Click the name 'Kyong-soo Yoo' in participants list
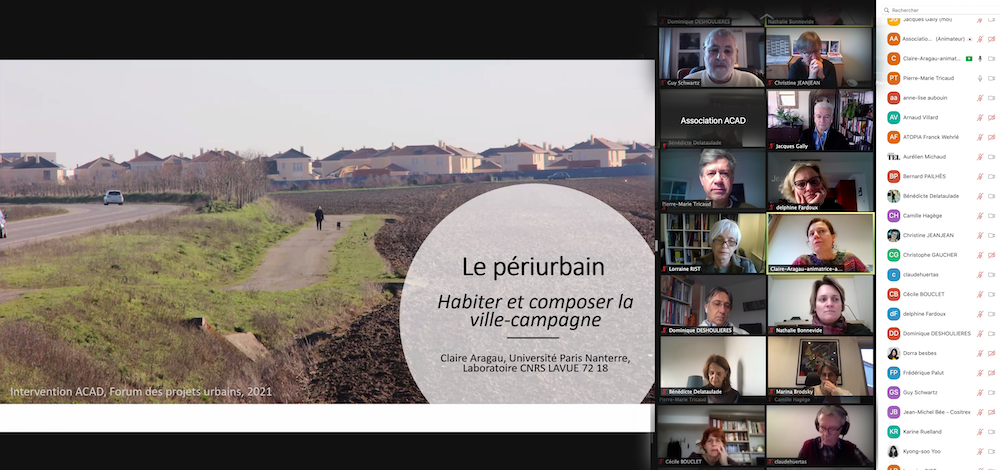Screen dimensions: 1000x470 click(x=921, y=451)
